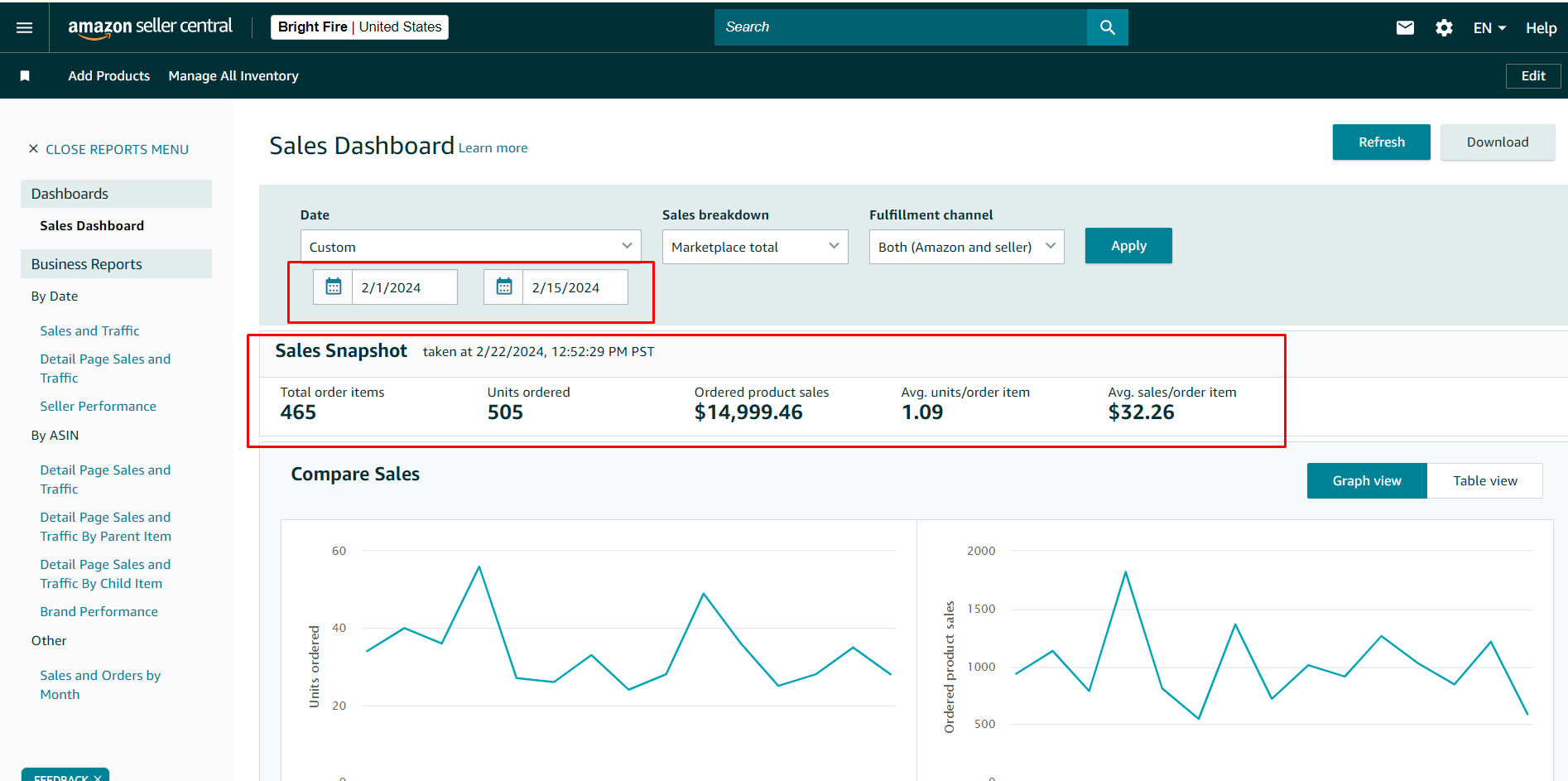Switch to Table view
This screenshot has height=781, width=1568.
pyautogui.click(x=1485, y=480)
